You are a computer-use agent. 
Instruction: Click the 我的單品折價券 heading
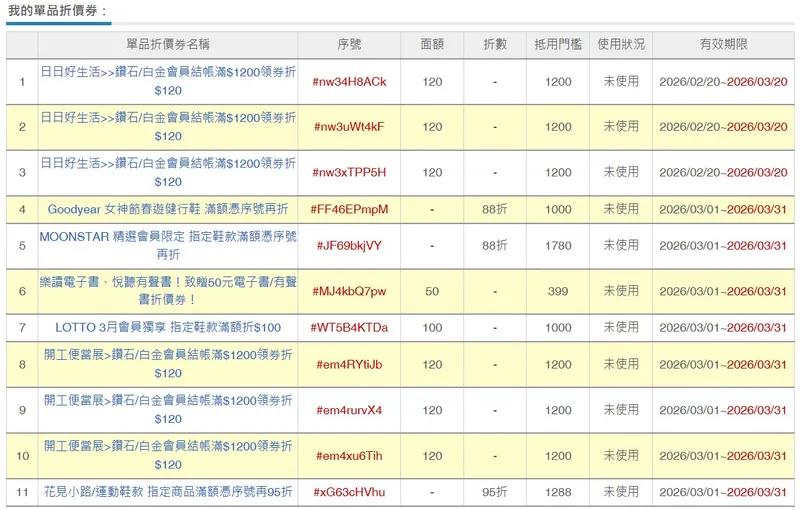tap(58, 10)
